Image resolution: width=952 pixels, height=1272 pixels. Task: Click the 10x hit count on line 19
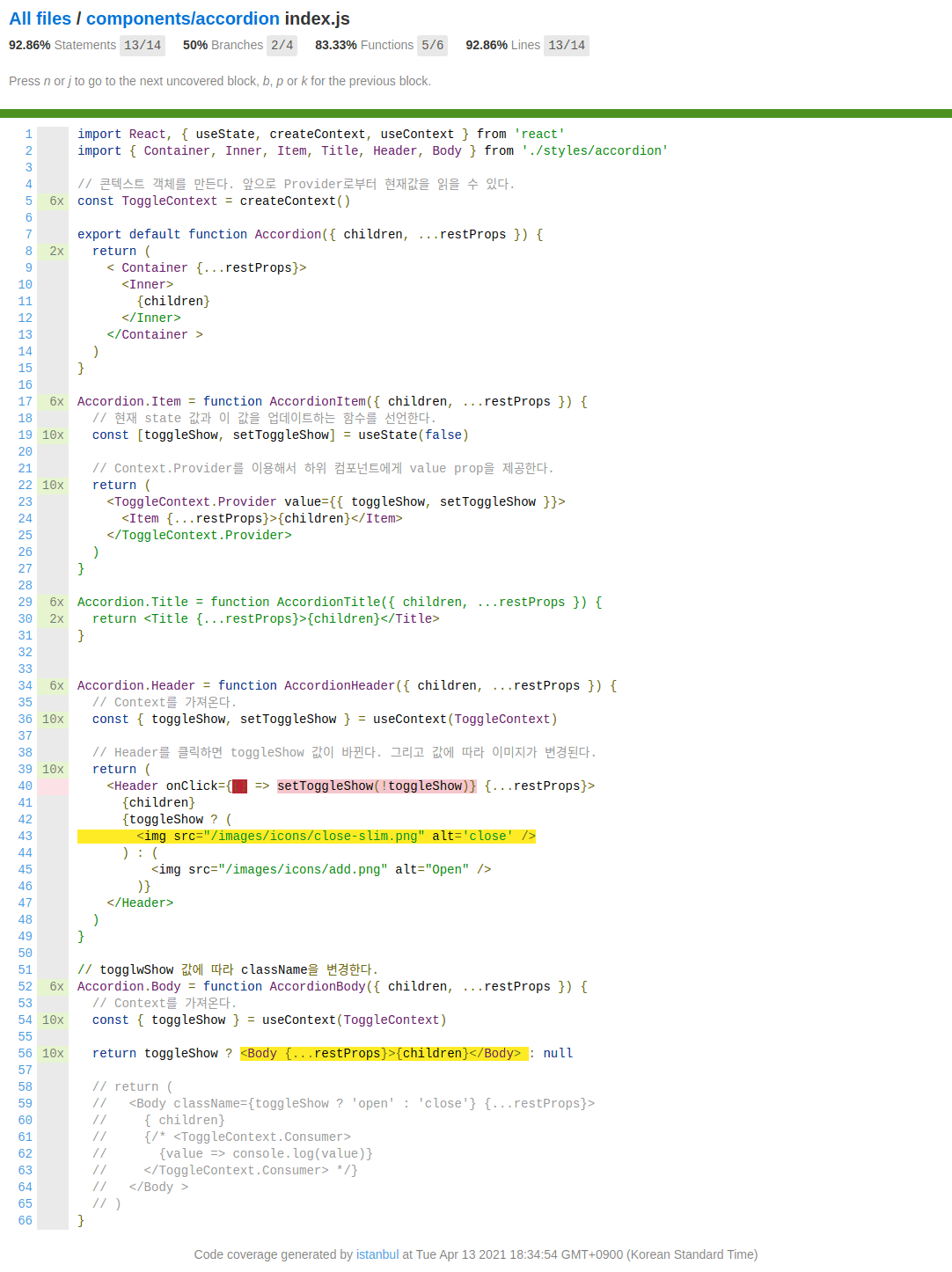click(53, 435)
